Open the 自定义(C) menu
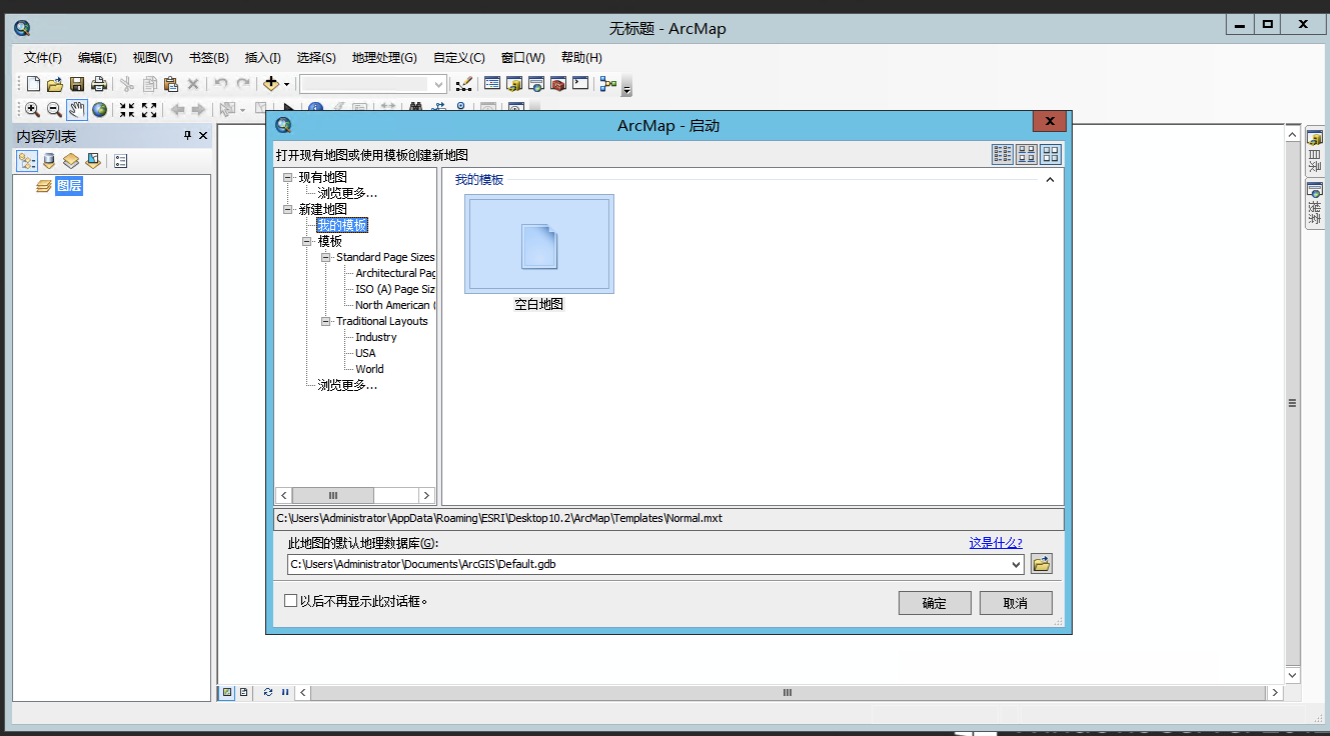Viewport: 1330px width, 736px height. click(x=459, y=58)
